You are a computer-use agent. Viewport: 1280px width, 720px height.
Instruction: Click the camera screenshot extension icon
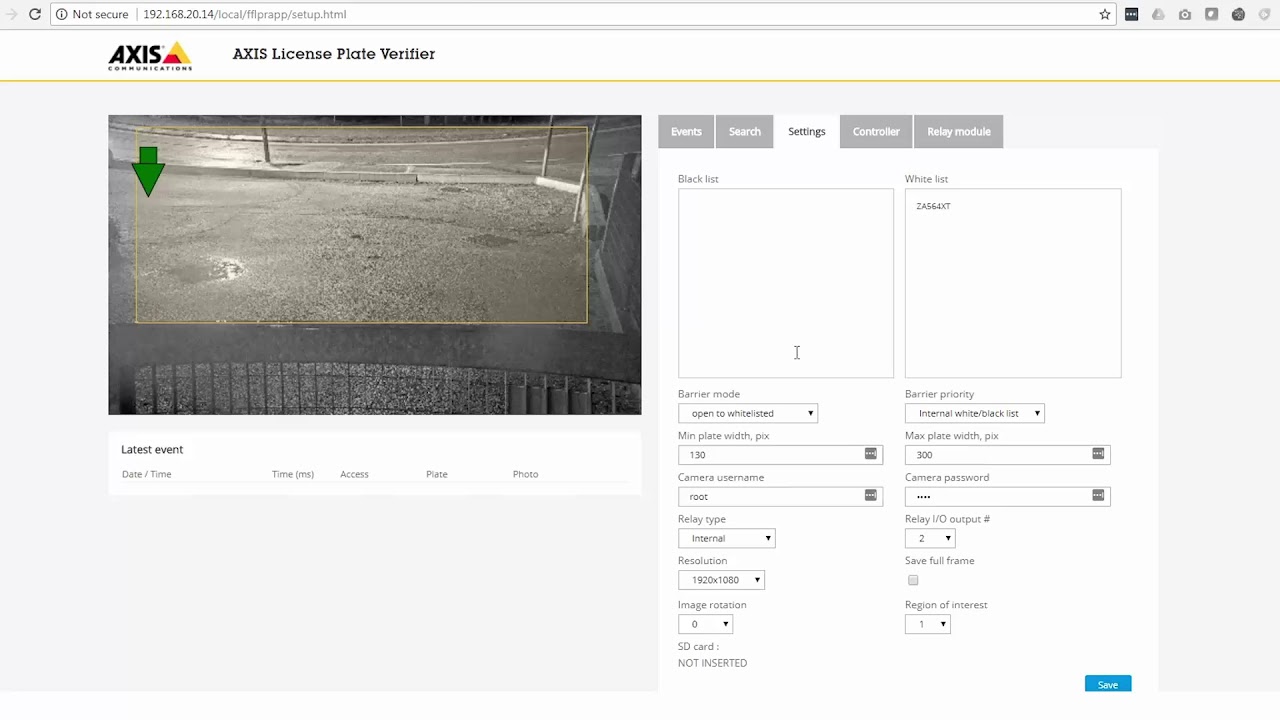click(1185, 14)
